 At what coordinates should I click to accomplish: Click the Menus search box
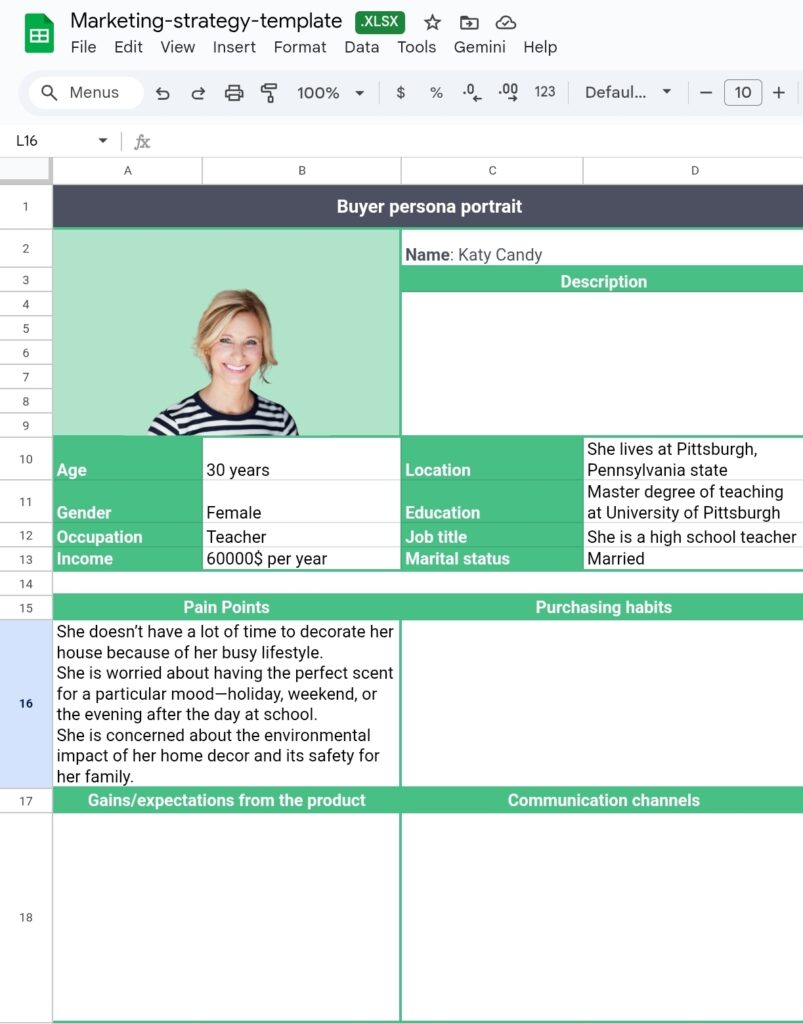pos(85,93)
